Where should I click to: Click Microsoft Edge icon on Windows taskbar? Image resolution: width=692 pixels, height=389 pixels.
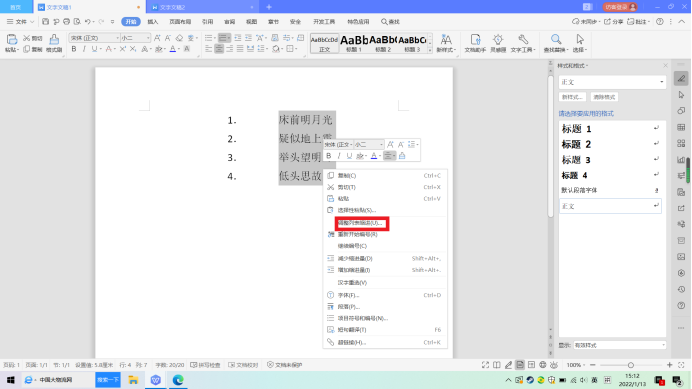178,380
